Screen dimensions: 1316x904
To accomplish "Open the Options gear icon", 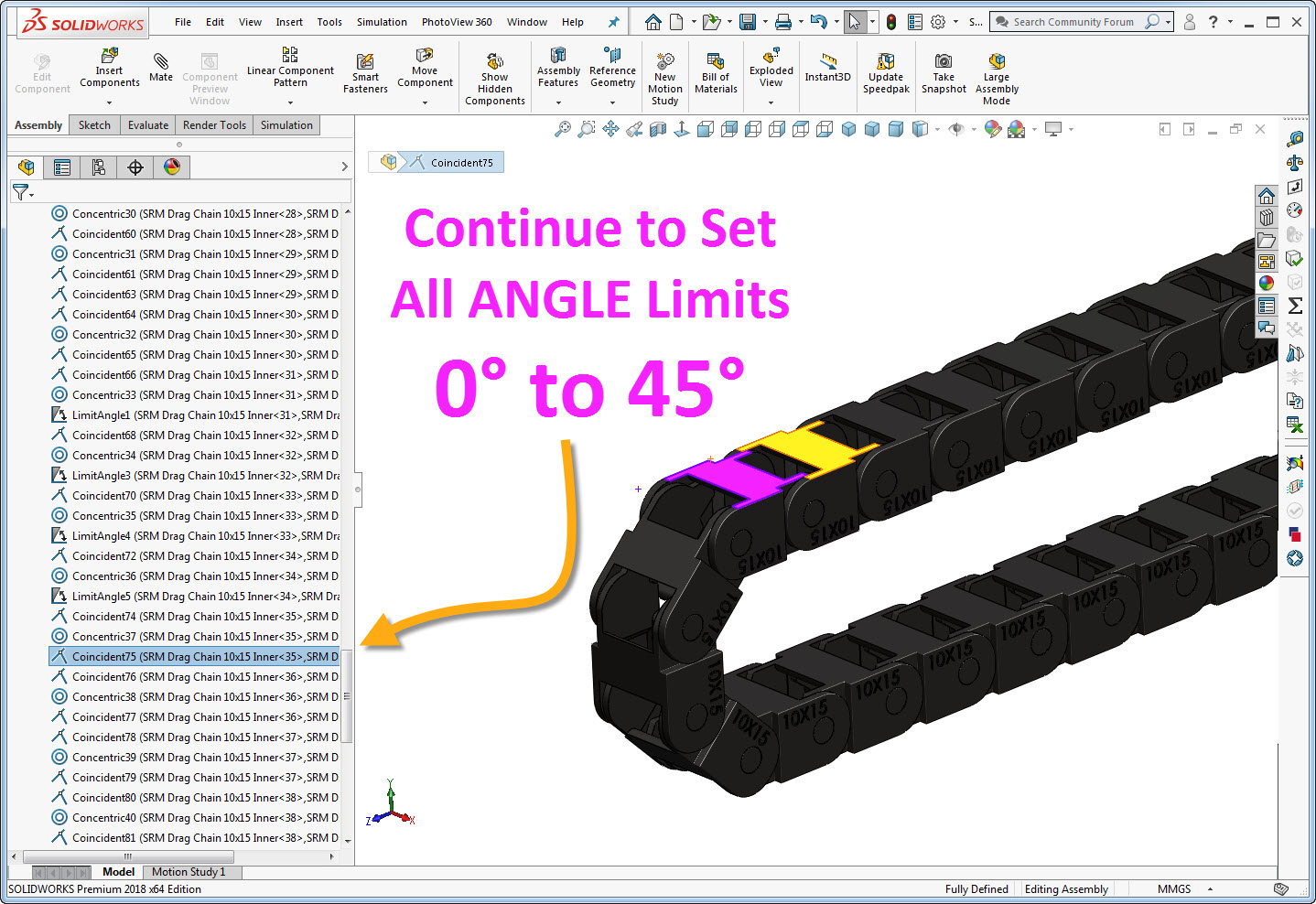I will 938,22.
